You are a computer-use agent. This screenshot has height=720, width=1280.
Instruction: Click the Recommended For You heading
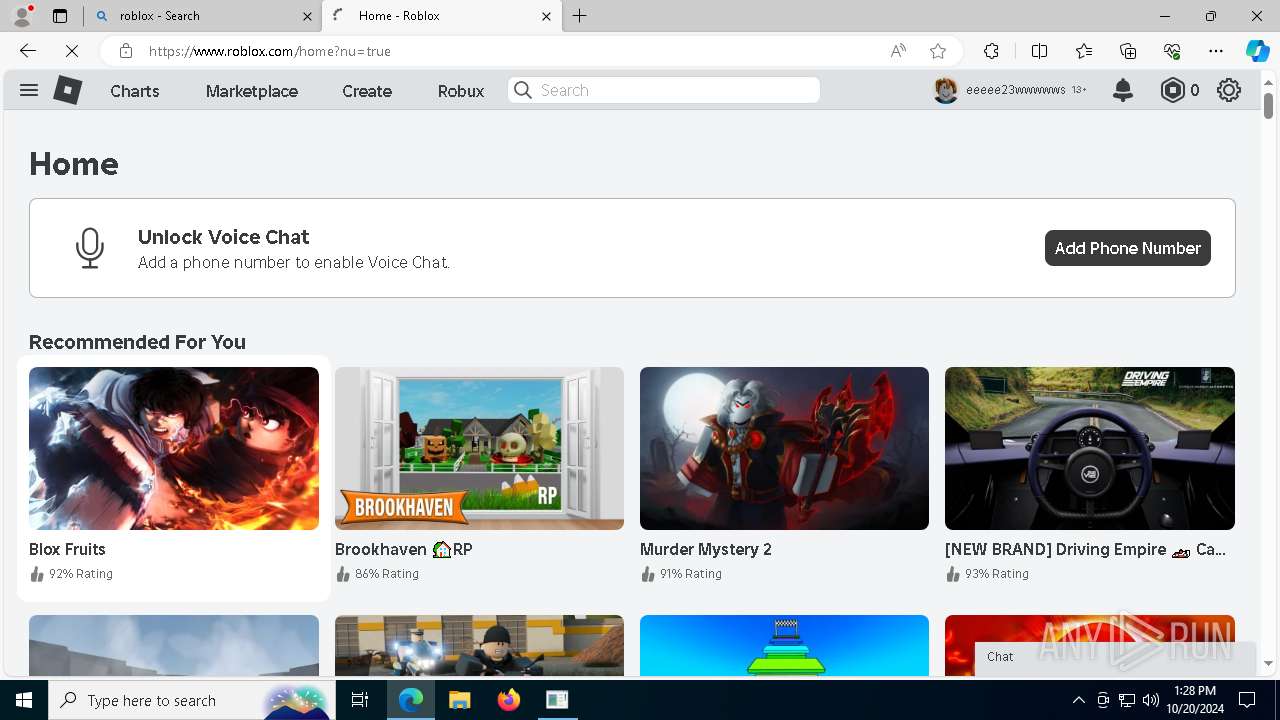point(137,342)
